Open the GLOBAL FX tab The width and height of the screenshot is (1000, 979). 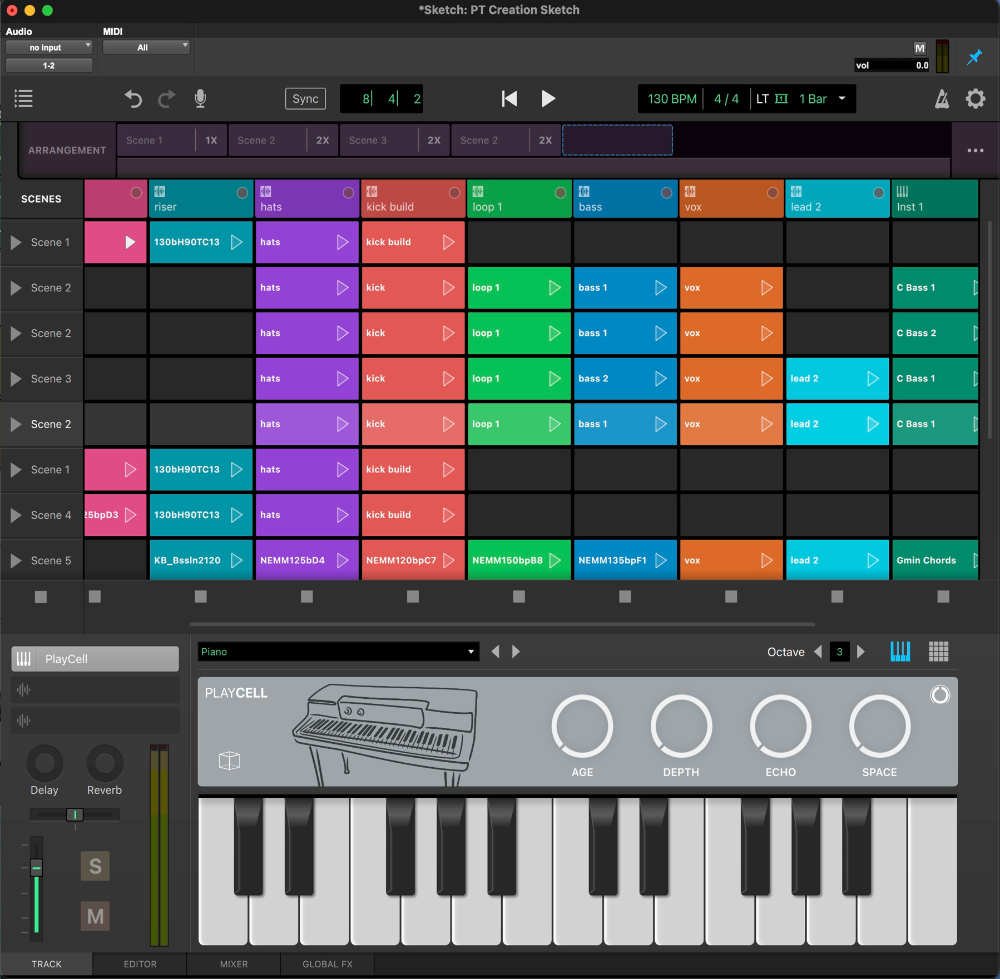click(x=326, y=964)
